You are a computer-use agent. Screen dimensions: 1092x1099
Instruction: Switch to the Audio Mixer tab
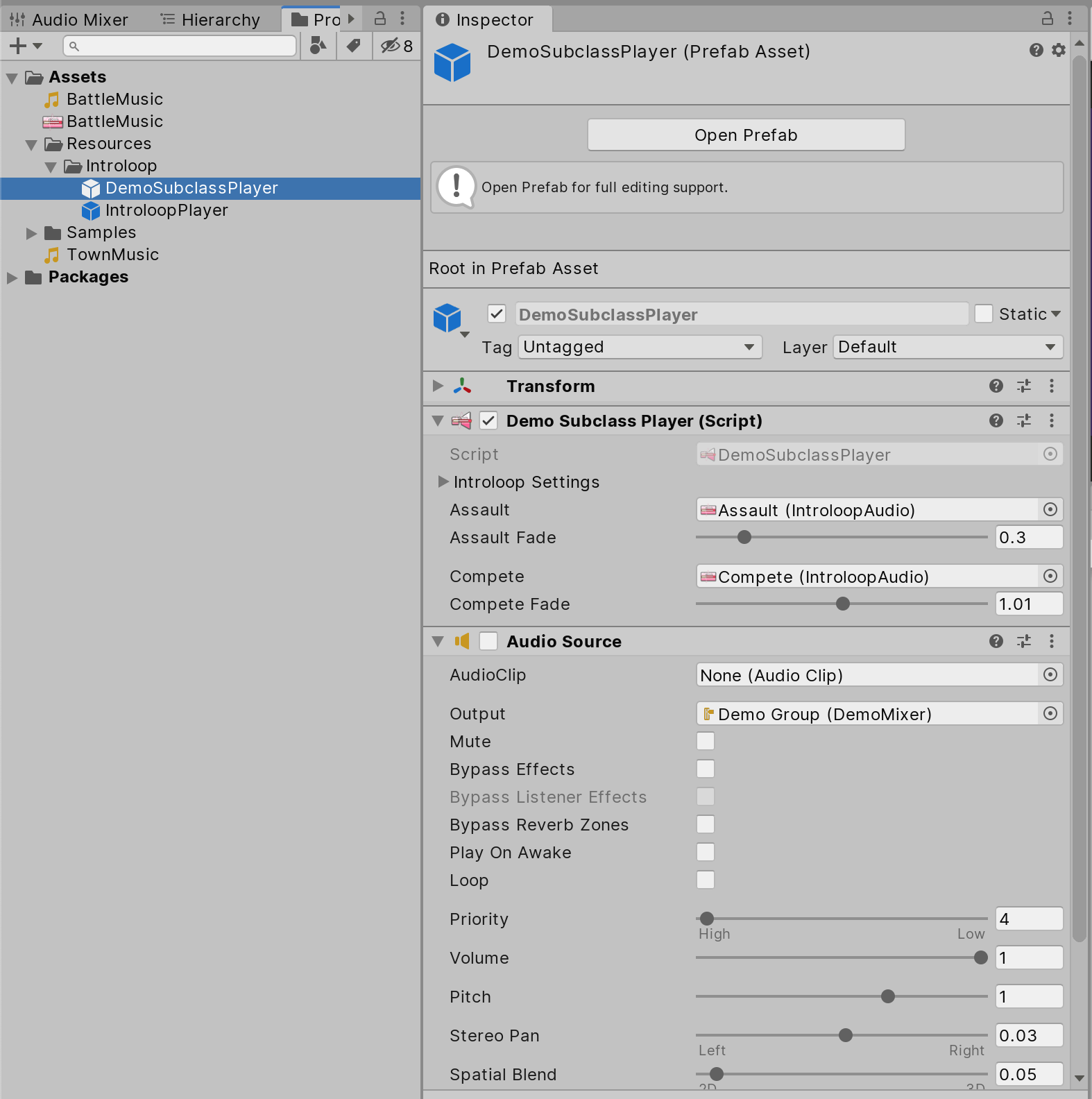[69, 19]
